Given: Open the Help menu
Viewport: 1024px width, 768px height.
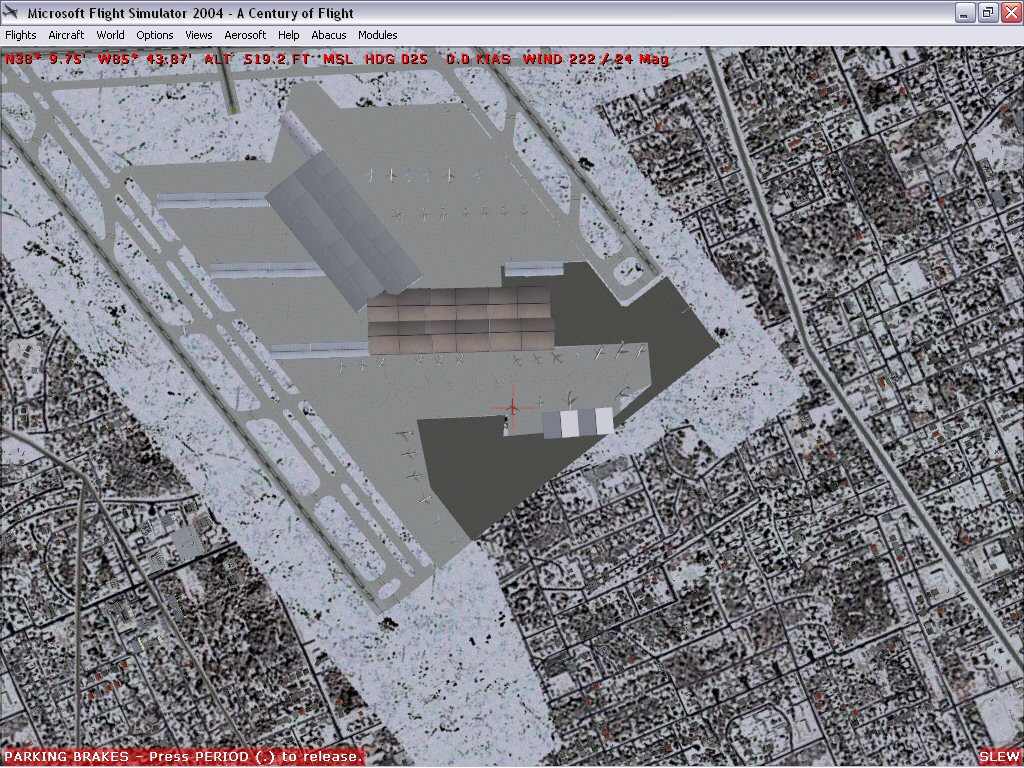Looking at the screenshot, I should [289, 35].
